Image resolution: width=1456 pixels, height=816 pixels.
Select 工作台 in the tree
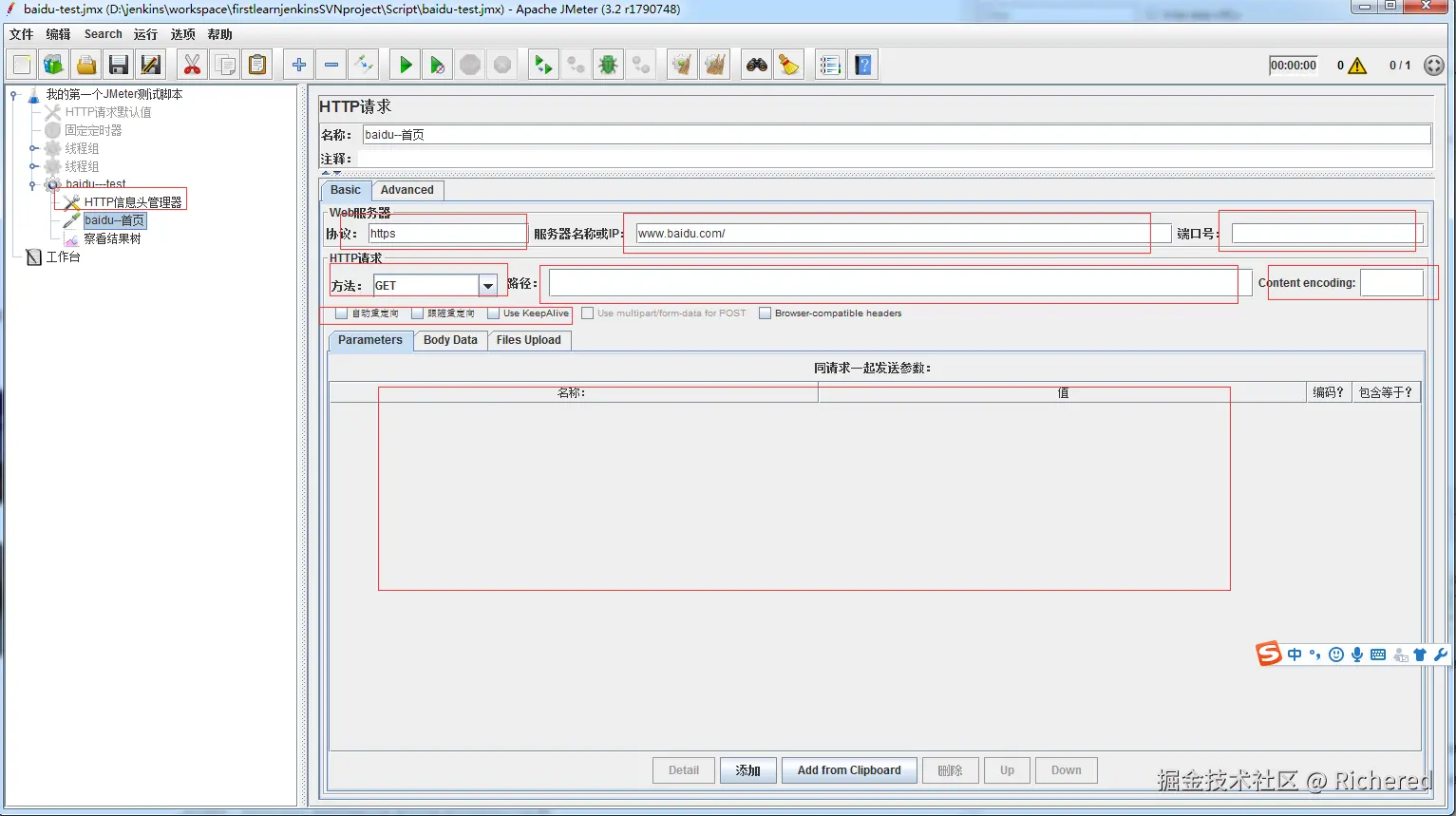(x=63, y=256)
